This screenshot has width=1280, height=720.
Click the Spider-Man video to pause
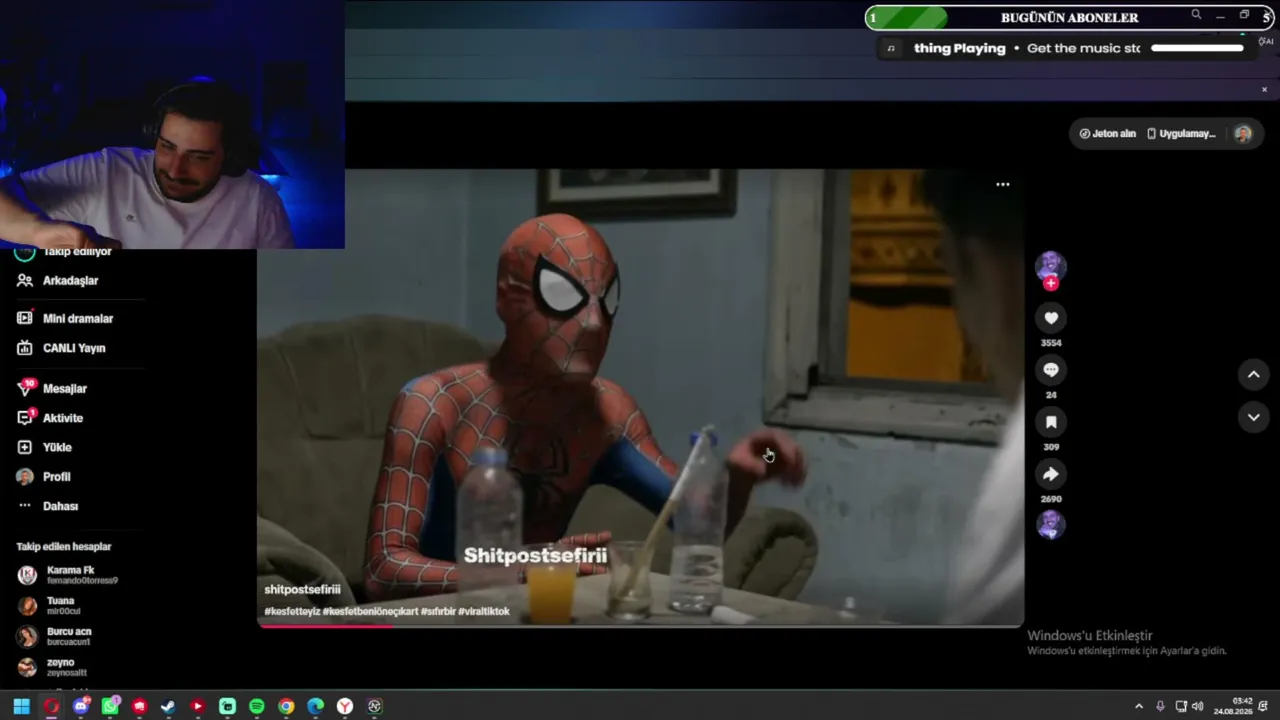[640, 397]
